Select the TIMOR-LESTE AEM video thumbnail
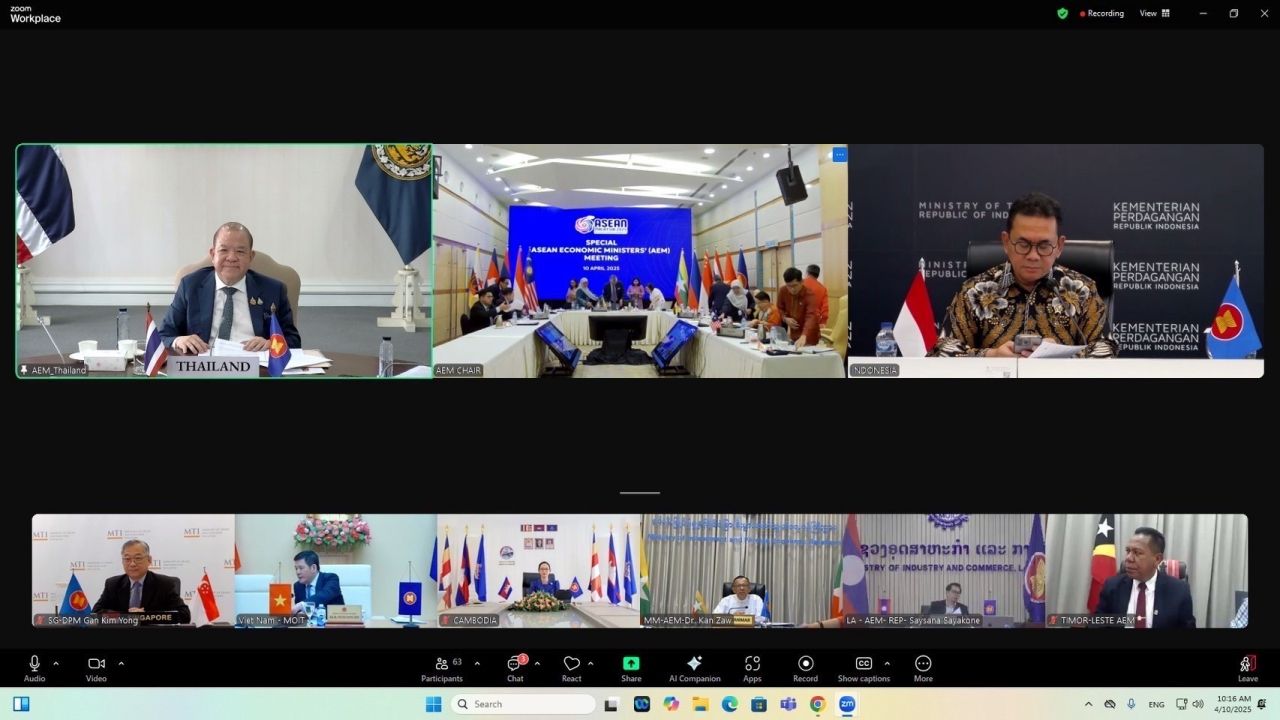Image resolution: width=1280 pixels, height=720 pixels. 1146,570
